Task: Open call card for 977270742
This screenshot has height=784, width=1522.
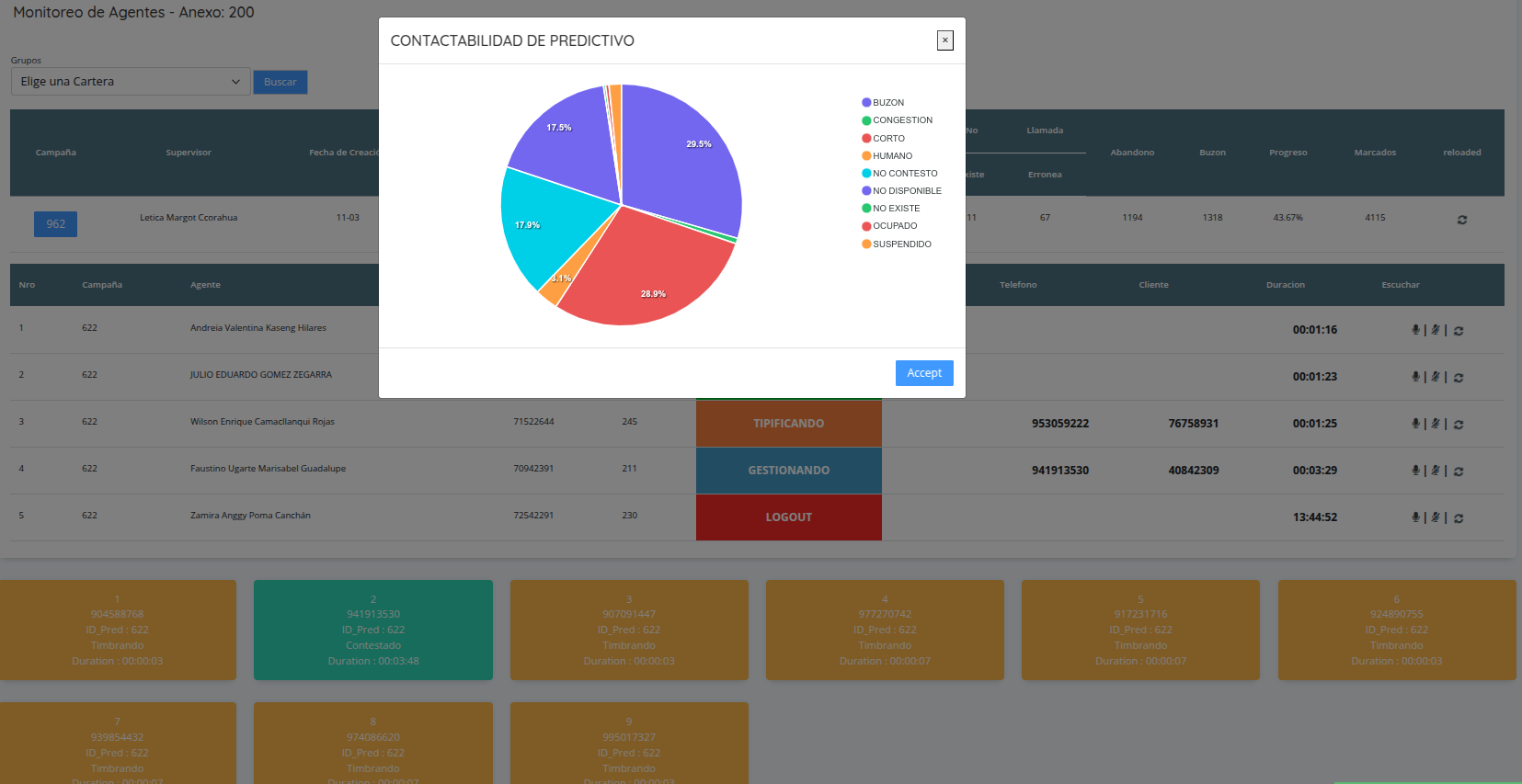Action: click(x=885, y=630)
